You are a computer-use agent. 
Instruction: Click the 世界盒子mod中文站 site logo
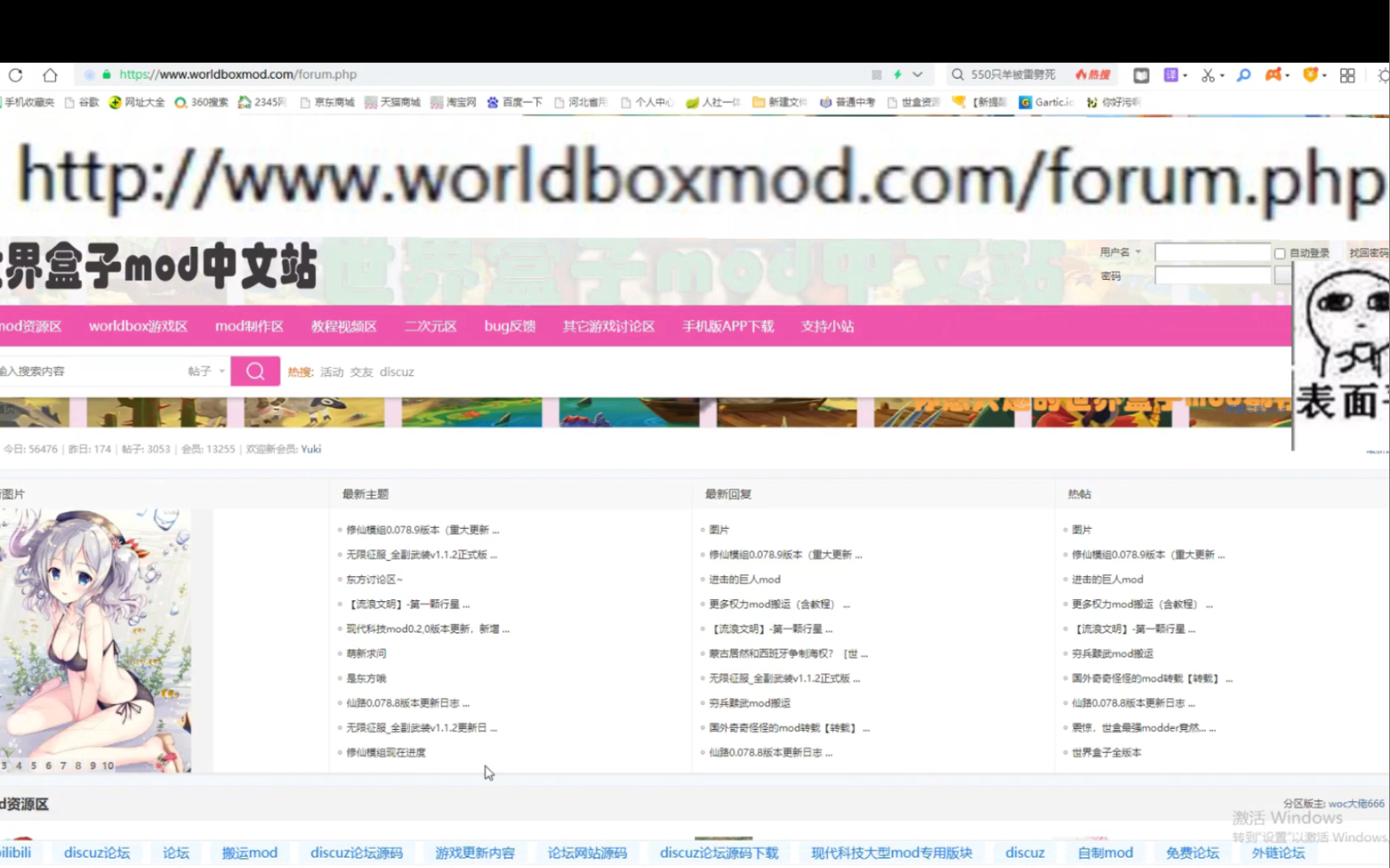click(x=159, y=267)
